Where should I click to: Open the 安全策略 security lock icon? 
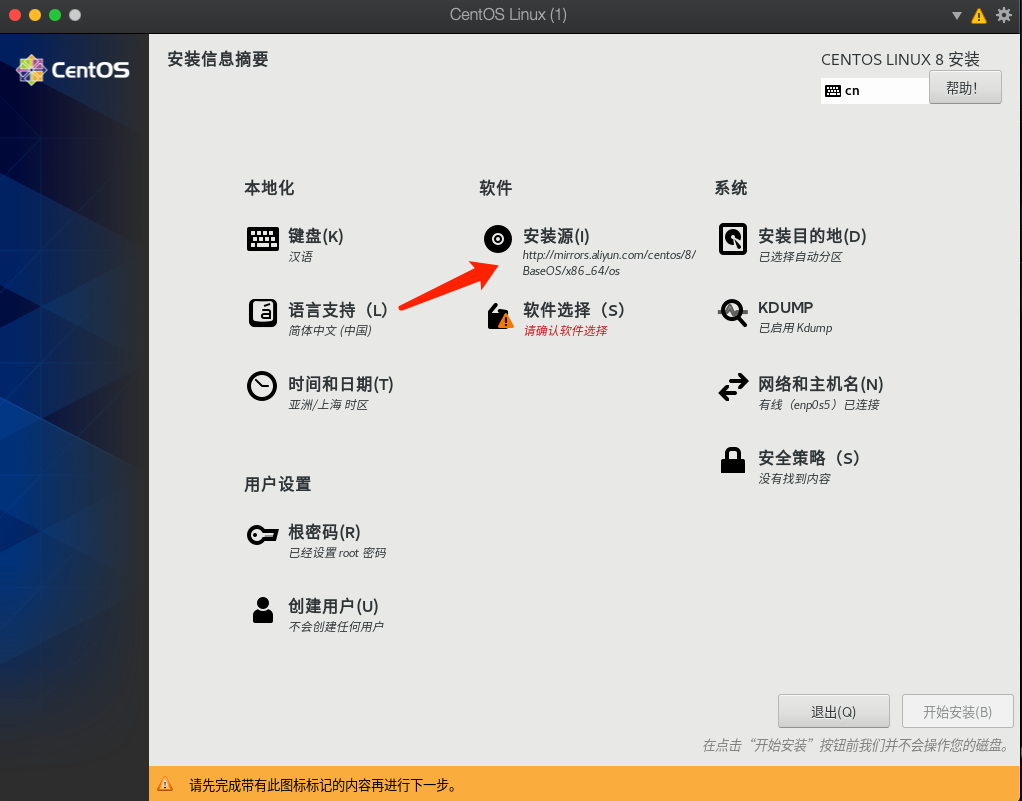732,459
